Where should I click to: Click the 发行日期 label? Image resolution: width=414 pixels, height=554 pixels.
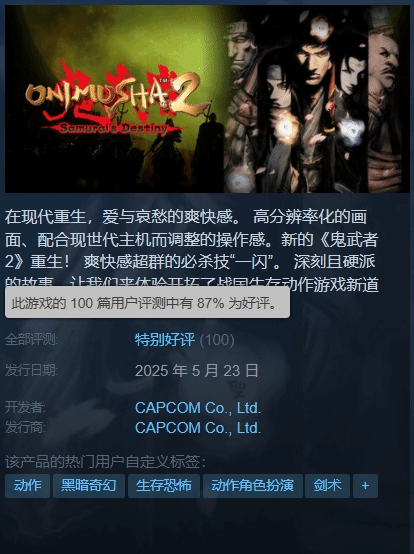pyautogui.click(x=31, y=371)
